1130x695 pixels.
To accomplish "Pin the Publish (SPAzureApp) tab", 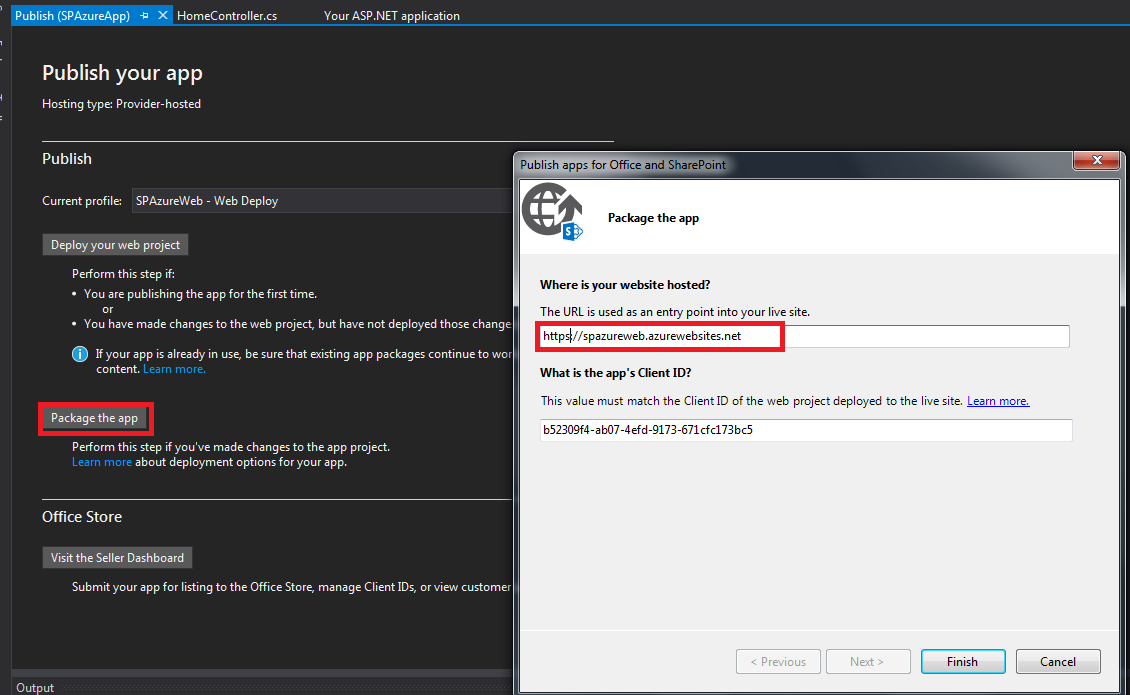I will point(144,15).
